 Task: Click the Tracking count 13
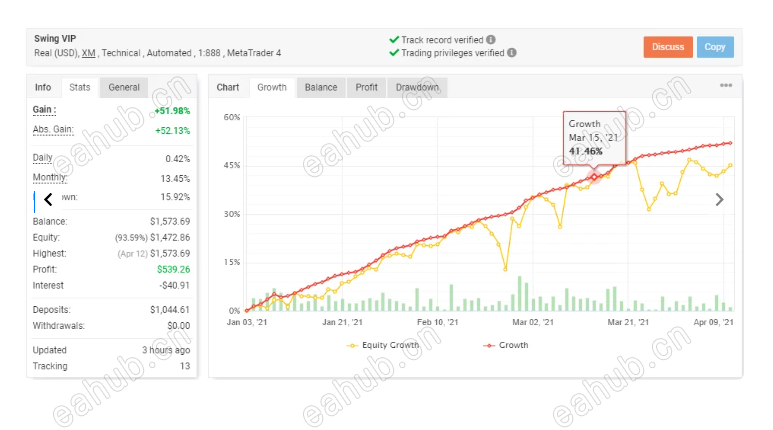185,366
